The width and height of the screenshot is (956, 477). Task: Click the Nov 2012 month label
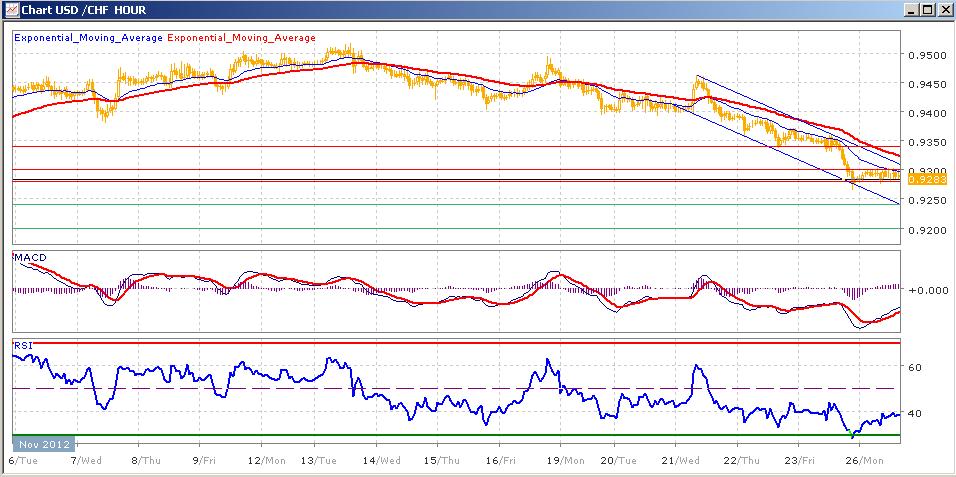(39, 443)
